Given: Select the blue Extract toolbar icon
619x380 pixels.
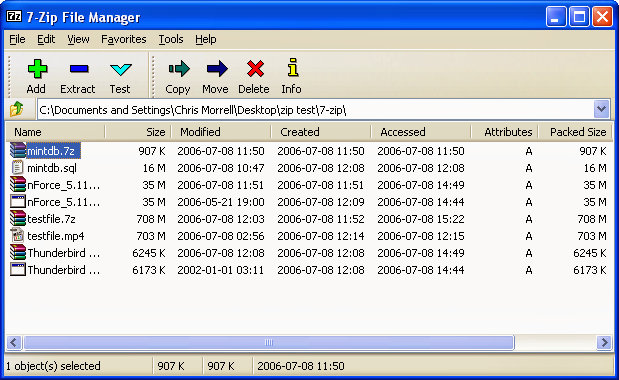Looking at the screenshot, I should (79, 69).
